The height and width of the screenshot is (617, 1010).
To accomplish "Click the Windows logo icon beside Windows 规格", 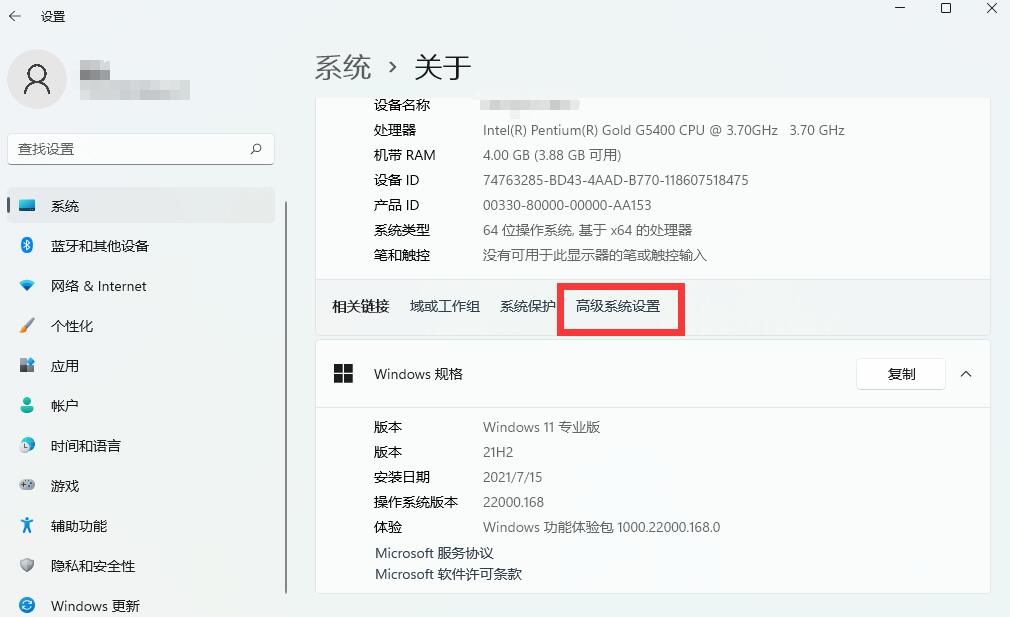I will (x=343, y=374).
